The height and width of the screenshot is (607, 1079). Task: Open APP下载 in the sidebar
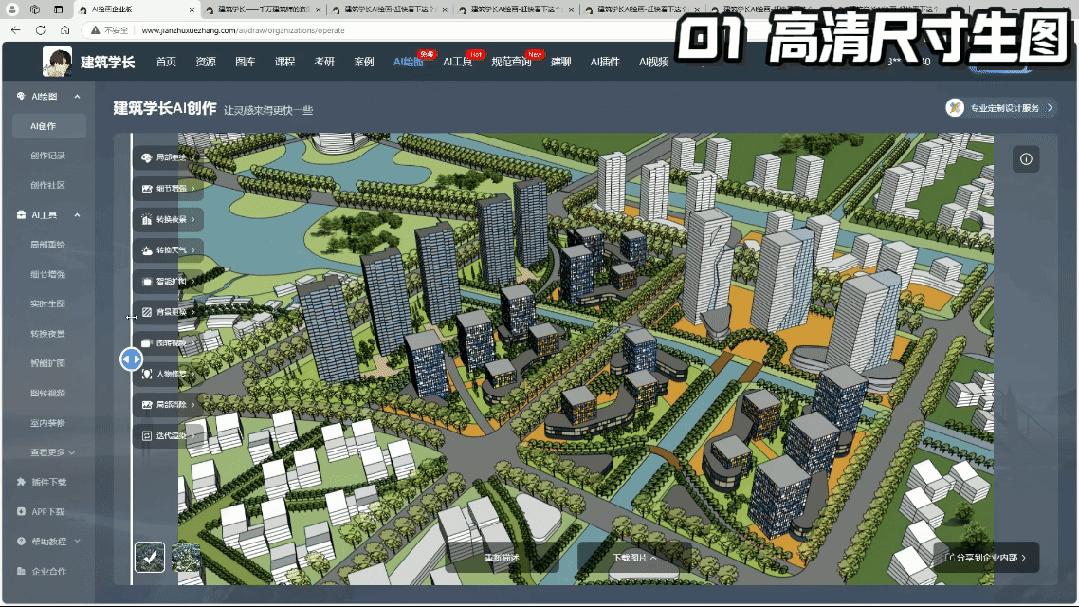point(48,512)
